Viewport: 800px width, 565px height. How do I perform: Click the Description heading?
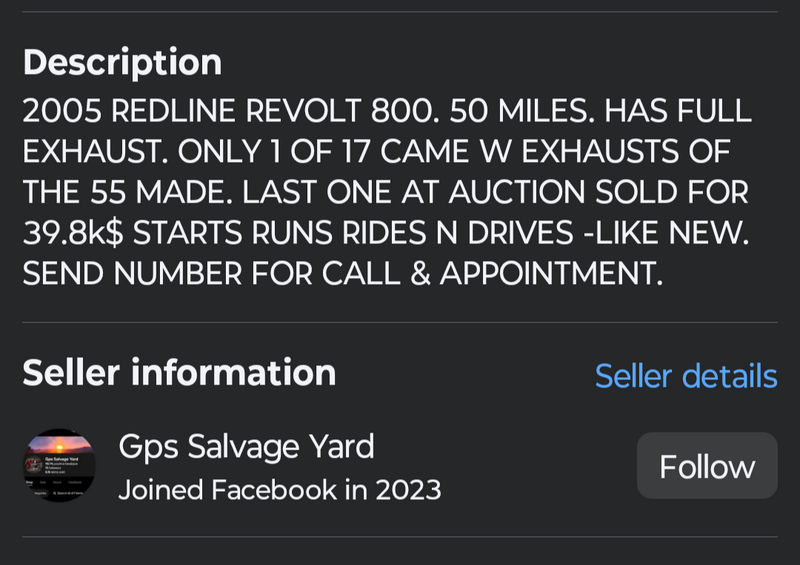click(122, 62)
